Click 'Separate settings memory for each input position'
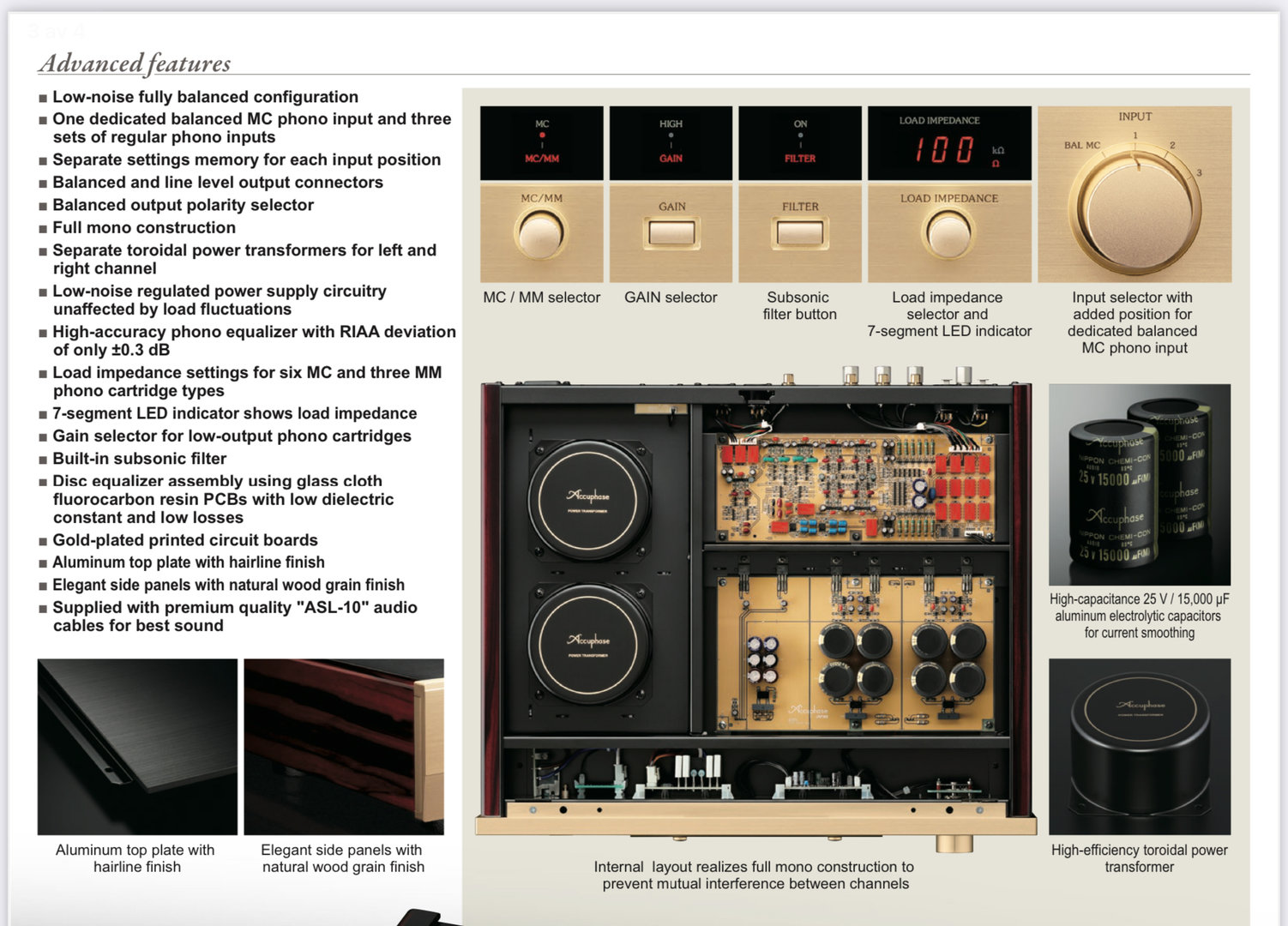This screenshot has width=1288, height=926. [246, 159]
